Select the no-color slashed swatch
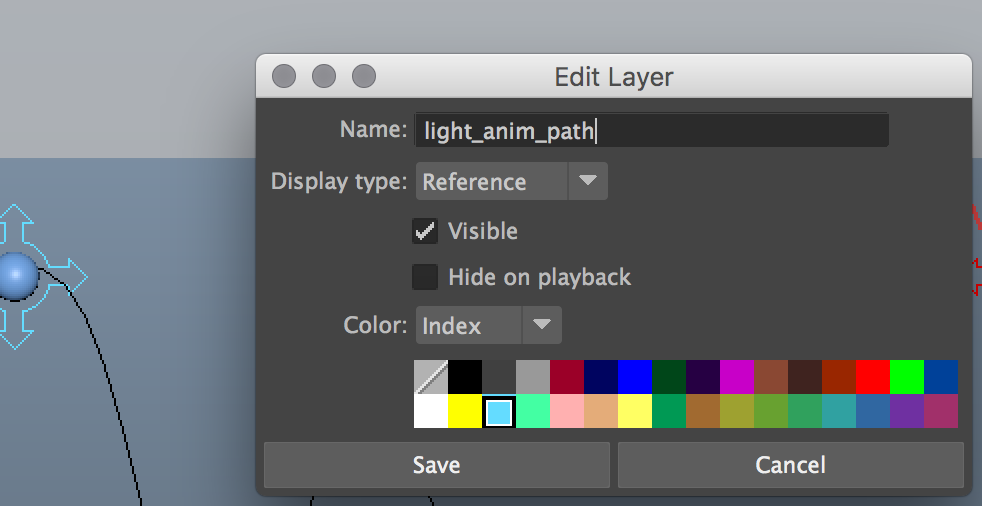The image size is (982, 506). [431, 377]
